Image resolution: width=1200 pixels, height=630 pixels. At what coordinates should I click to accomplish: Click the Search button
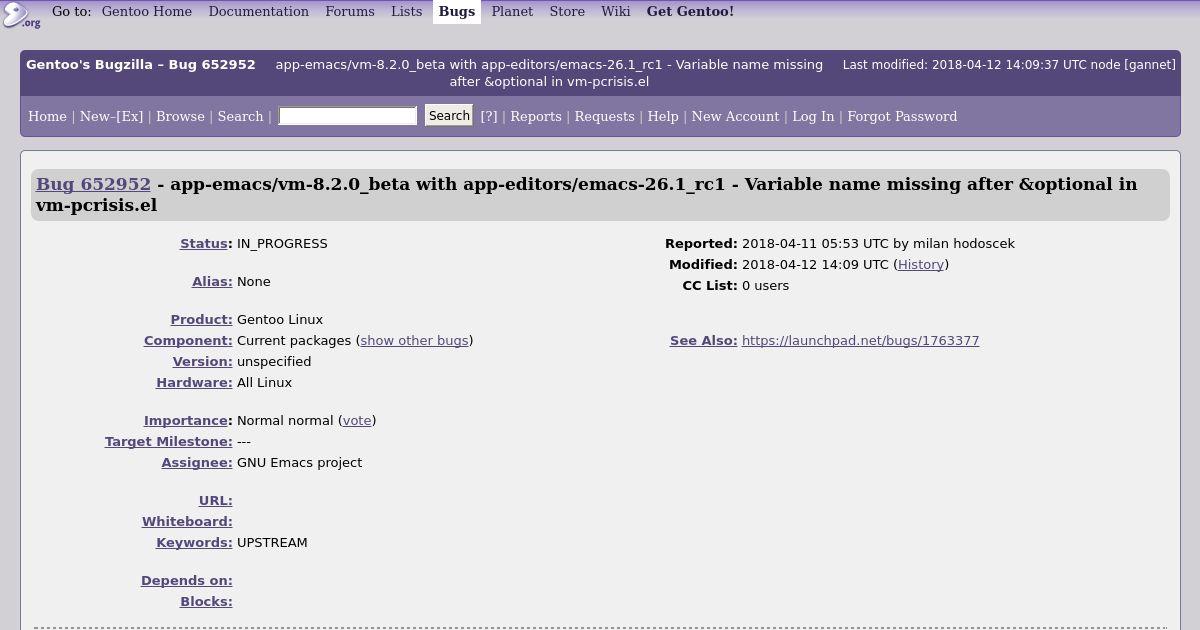coord(449,116)
